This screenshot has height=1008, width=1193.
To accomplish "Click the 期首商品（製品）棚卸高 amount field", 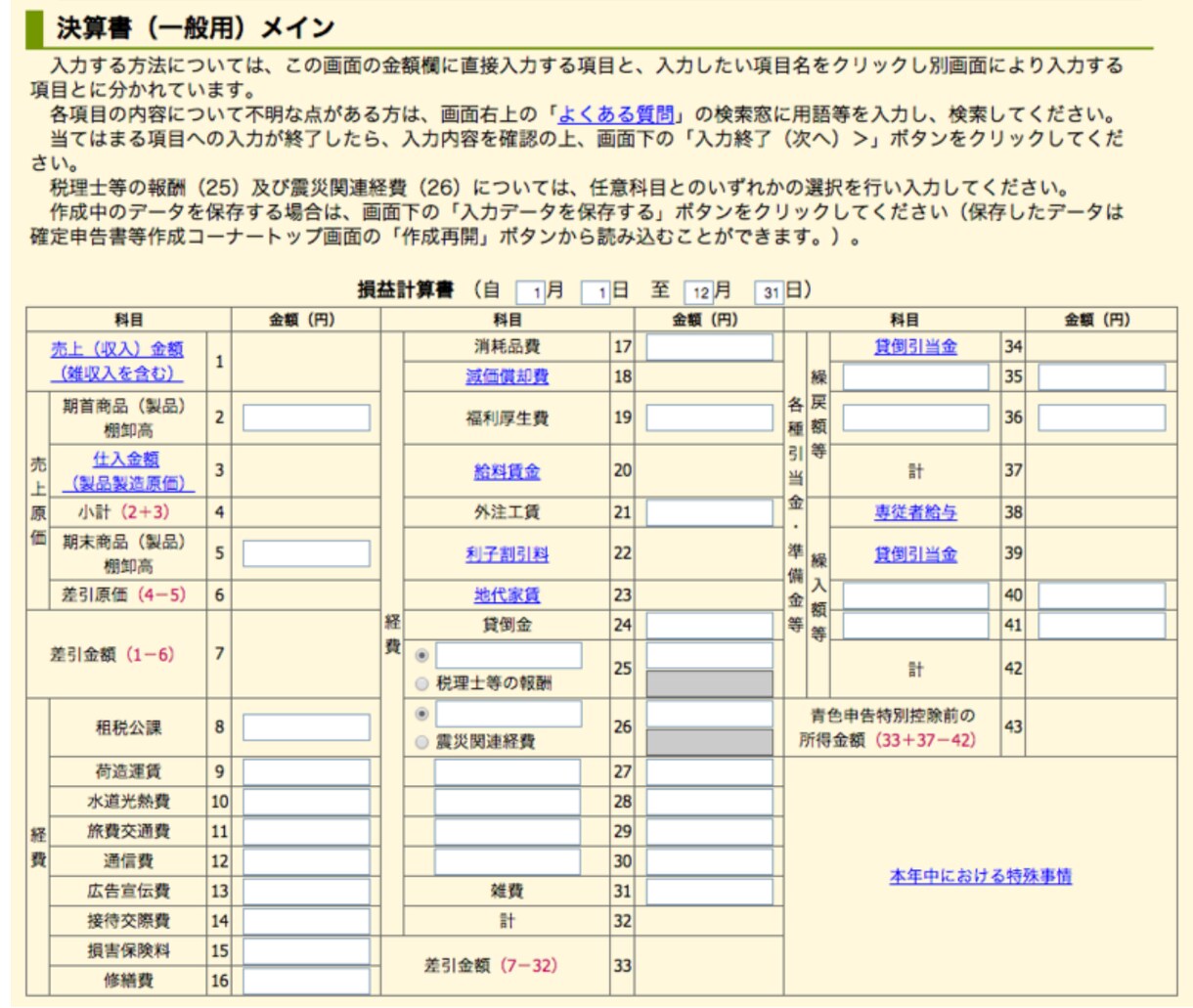I will [306, 417].
